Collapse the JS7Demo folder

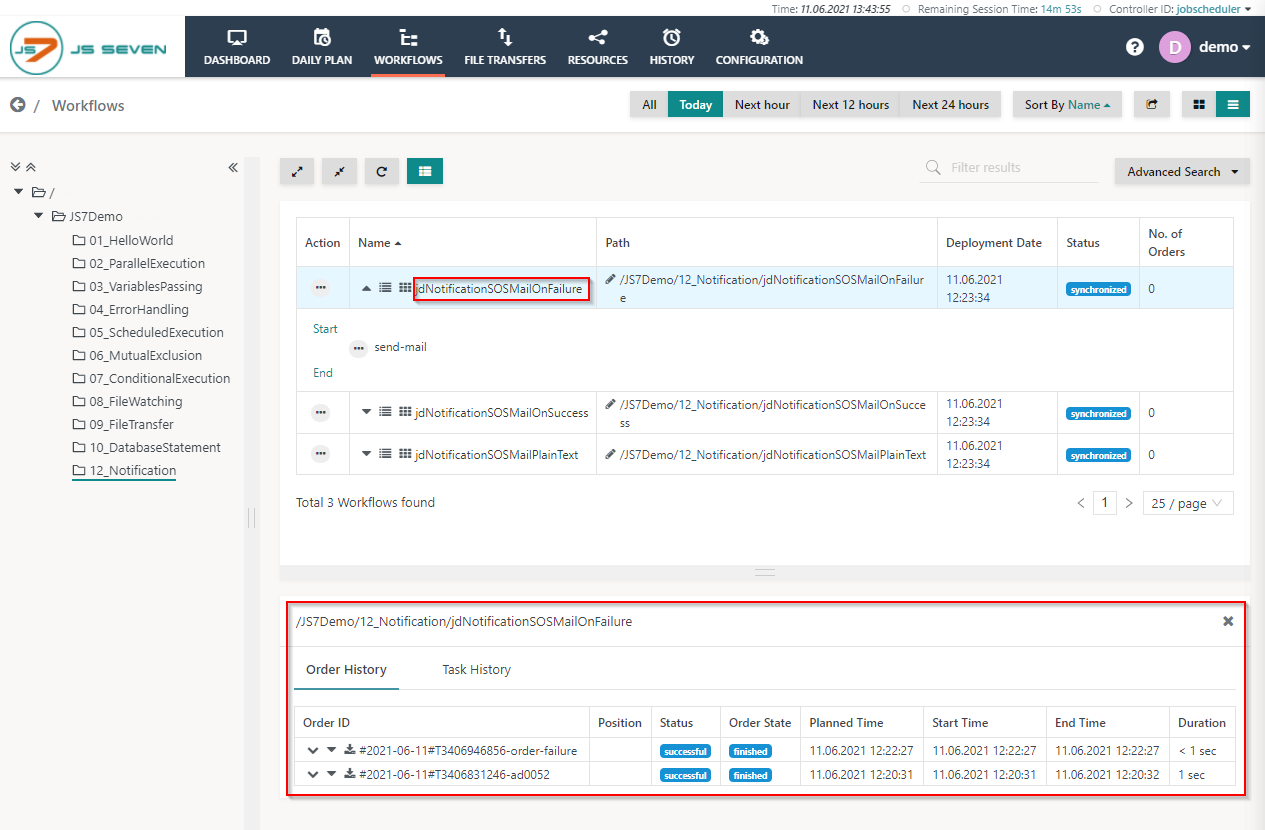[x=39, y=216]
